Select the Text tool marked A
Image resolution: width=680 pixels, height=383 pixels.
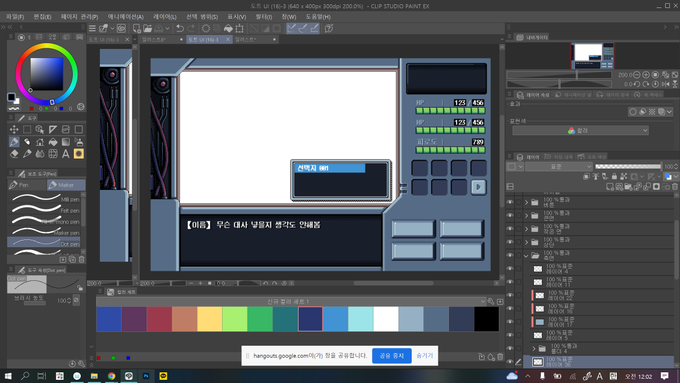tap(65, 154)
